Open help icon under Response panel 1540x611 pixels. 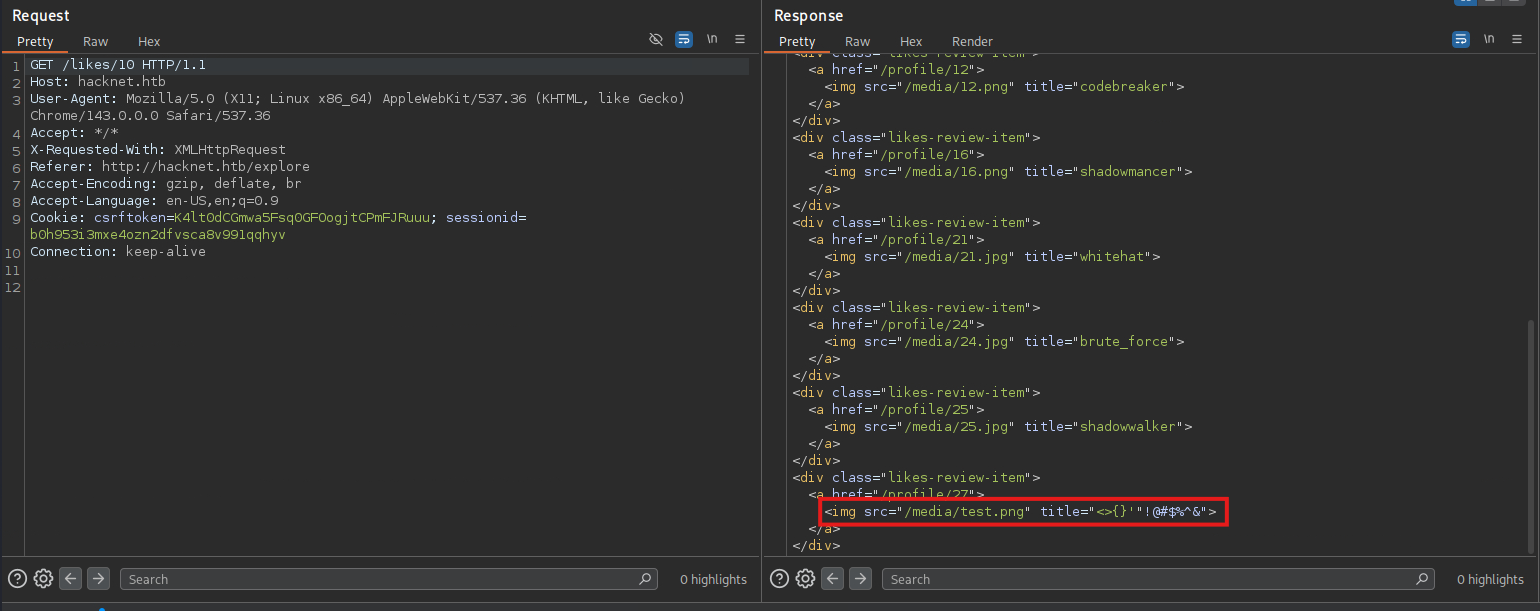coord(779,578)
